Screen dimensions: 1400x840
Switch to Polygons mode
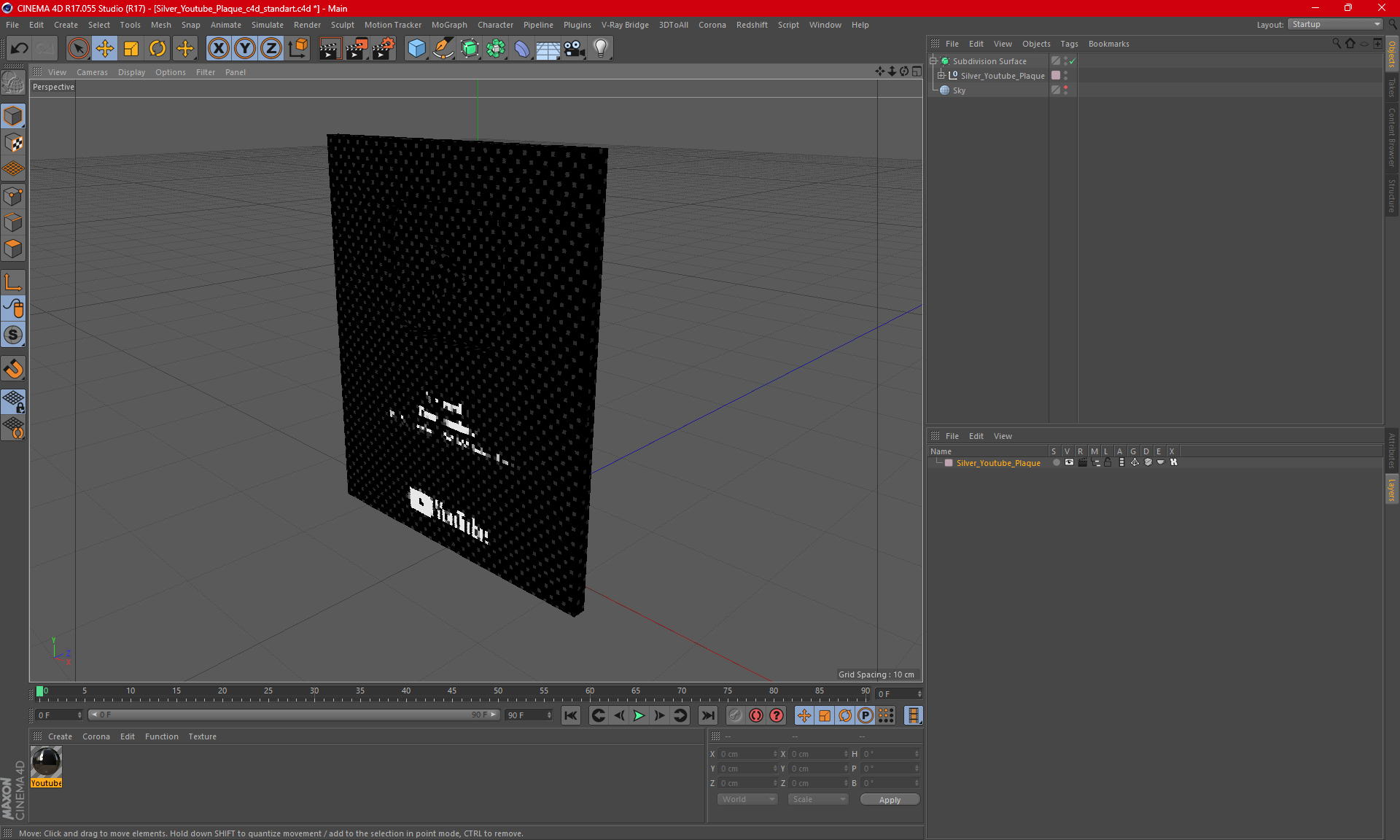pos(13,249)
